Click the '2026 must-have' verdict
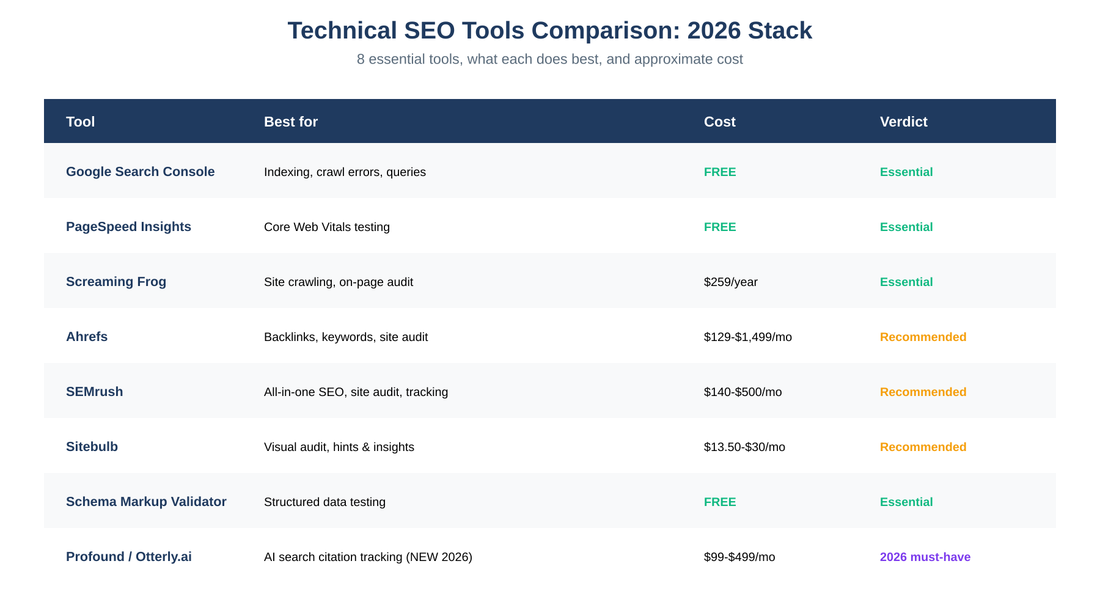 point(925,558)
